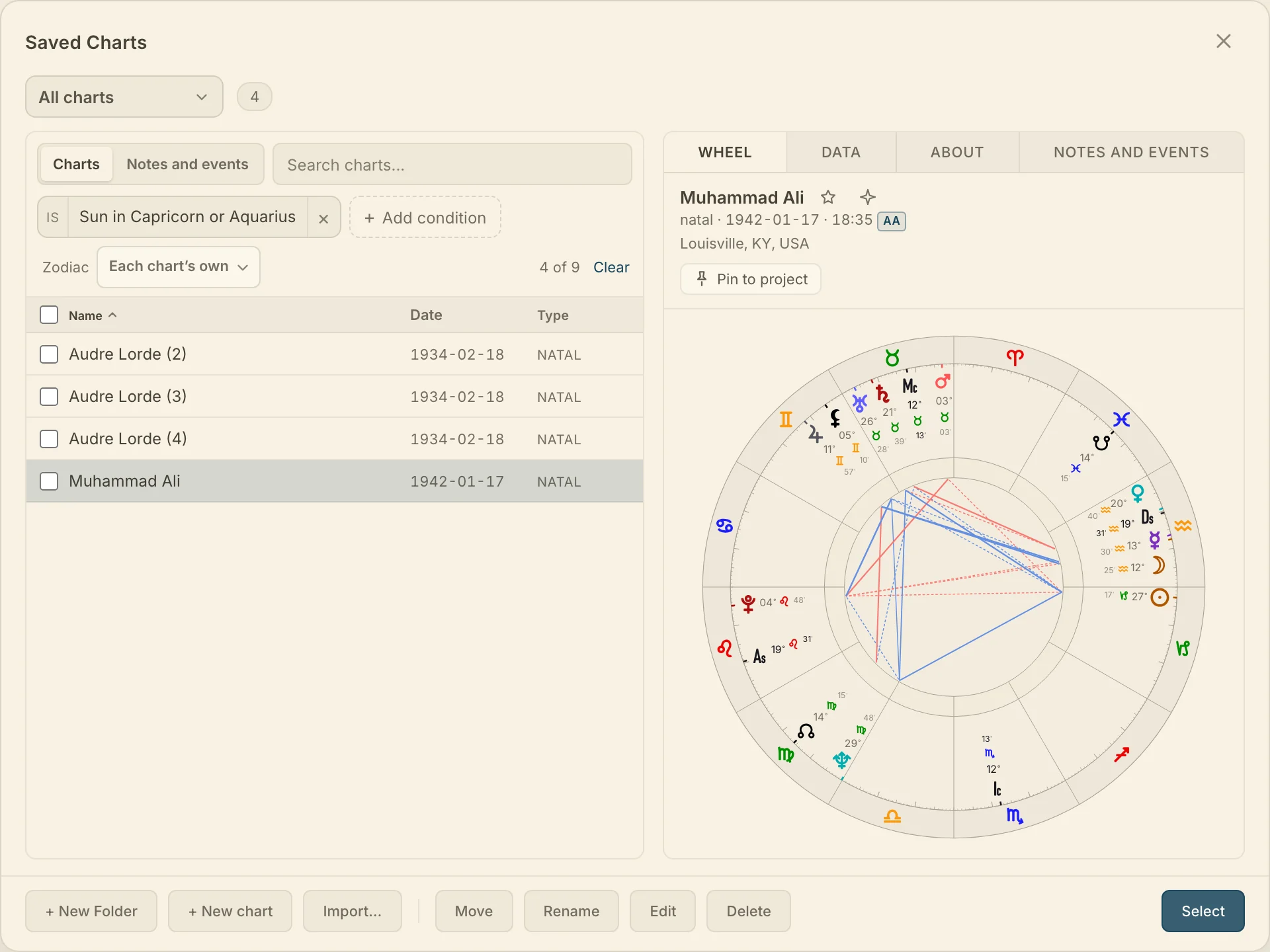Check the Audre Lorde (3) checkbox
This screenshot has width=1270, height=952.
[49, 397]
